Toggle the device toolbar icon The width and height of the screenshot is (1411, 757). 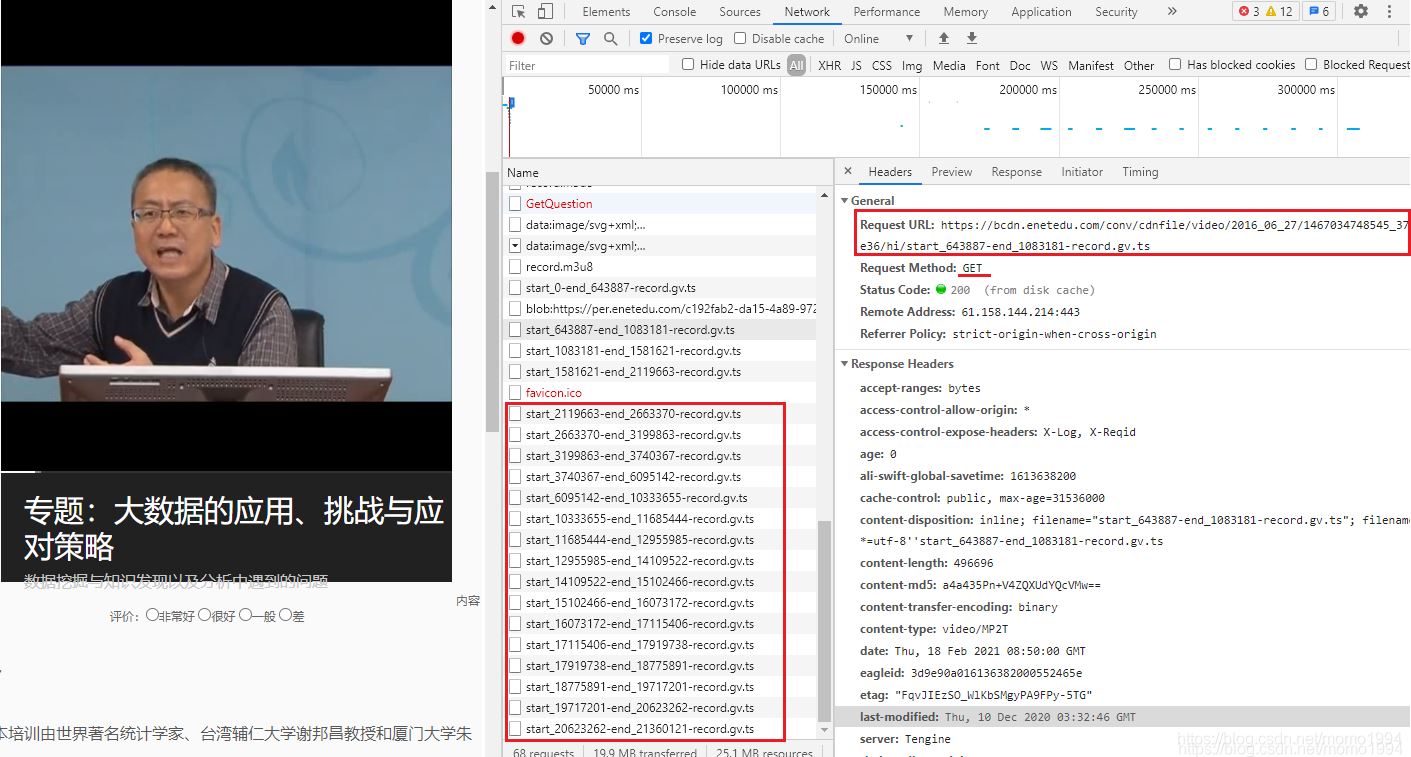click(x=545, y=12)
